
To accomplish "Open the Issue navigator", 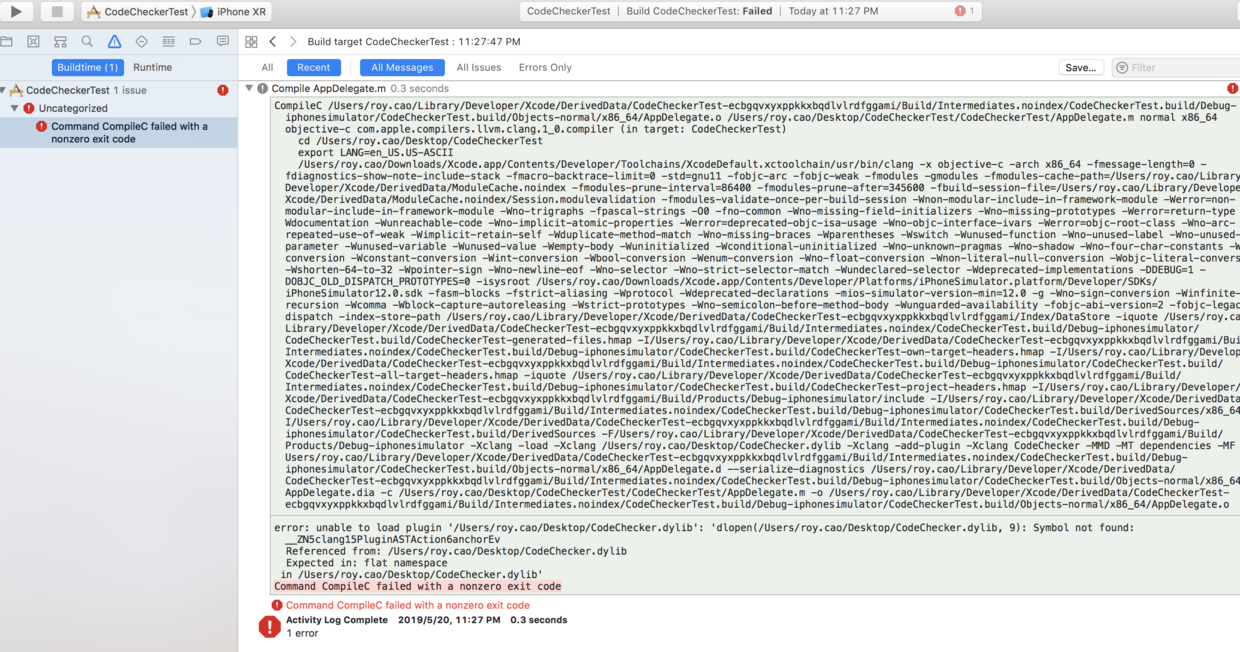I will pyautogui.click(x=115, y=41).
